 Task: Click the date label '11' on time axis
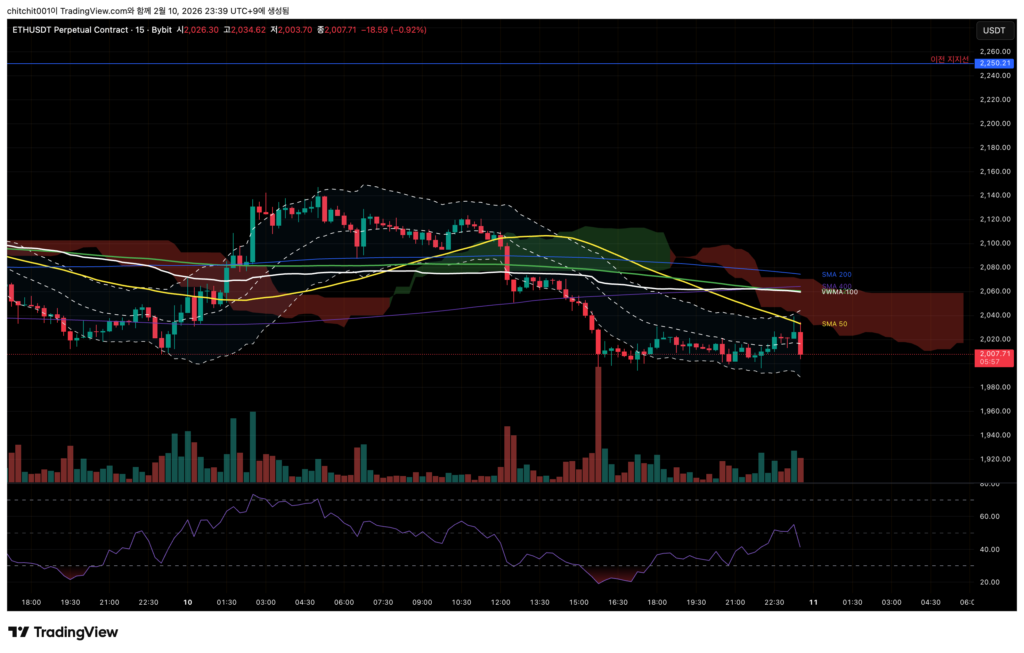tap(812, 603)
